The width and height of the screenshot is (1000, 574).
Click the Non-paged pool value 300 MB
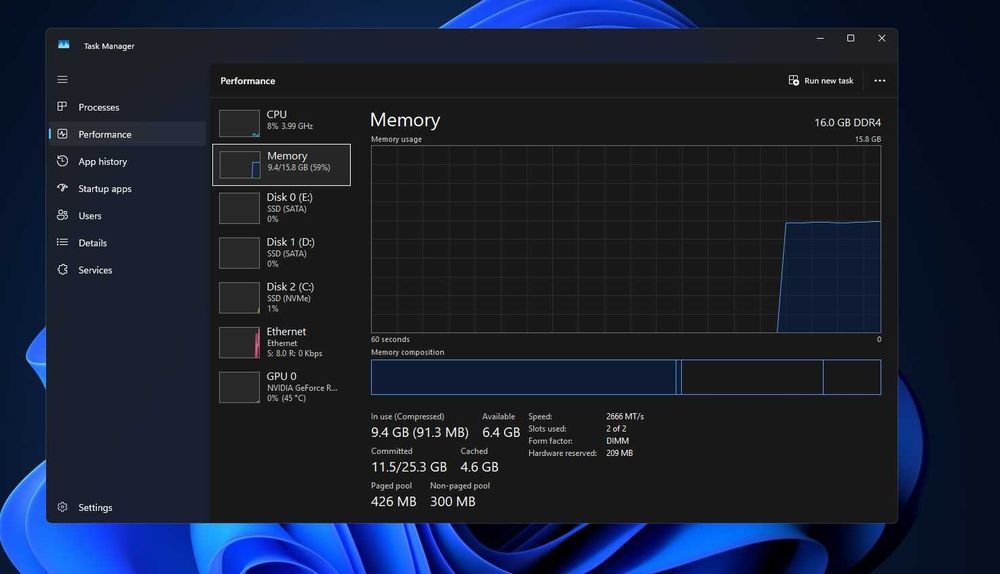453,501
